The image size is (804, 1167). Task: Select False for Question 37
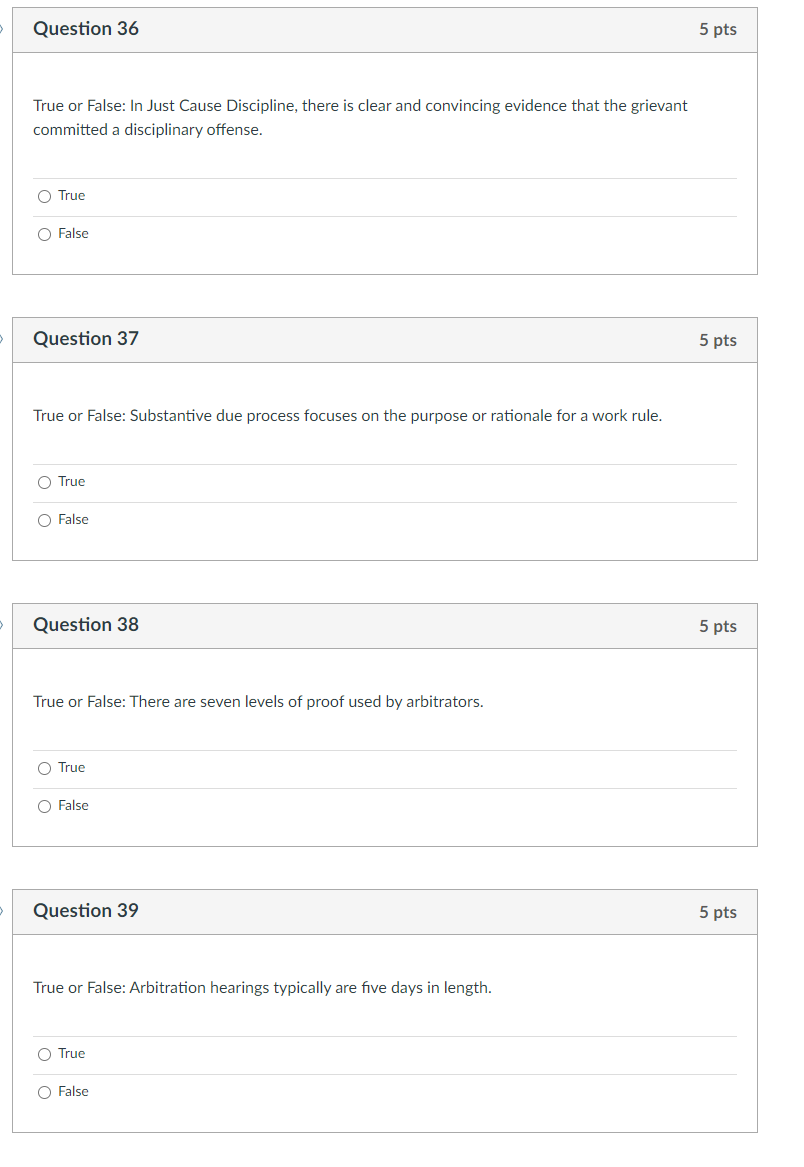point(44,519)
